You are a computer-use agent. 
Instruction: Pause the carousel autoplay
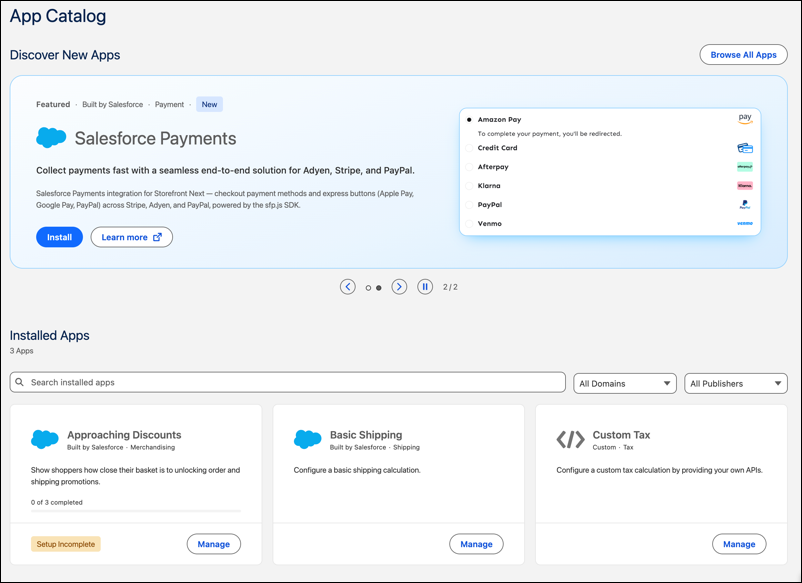click(425, 287)
